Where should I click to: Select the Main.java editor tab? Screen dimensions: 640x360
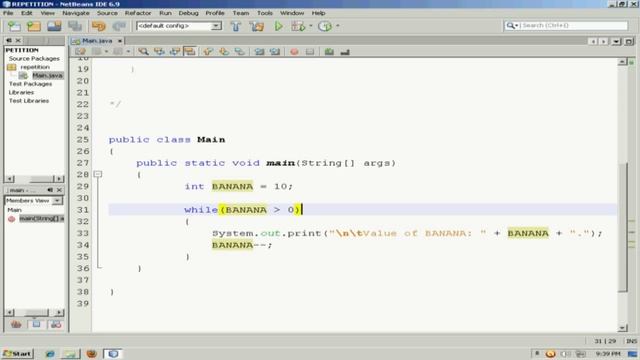pos(96,41)
